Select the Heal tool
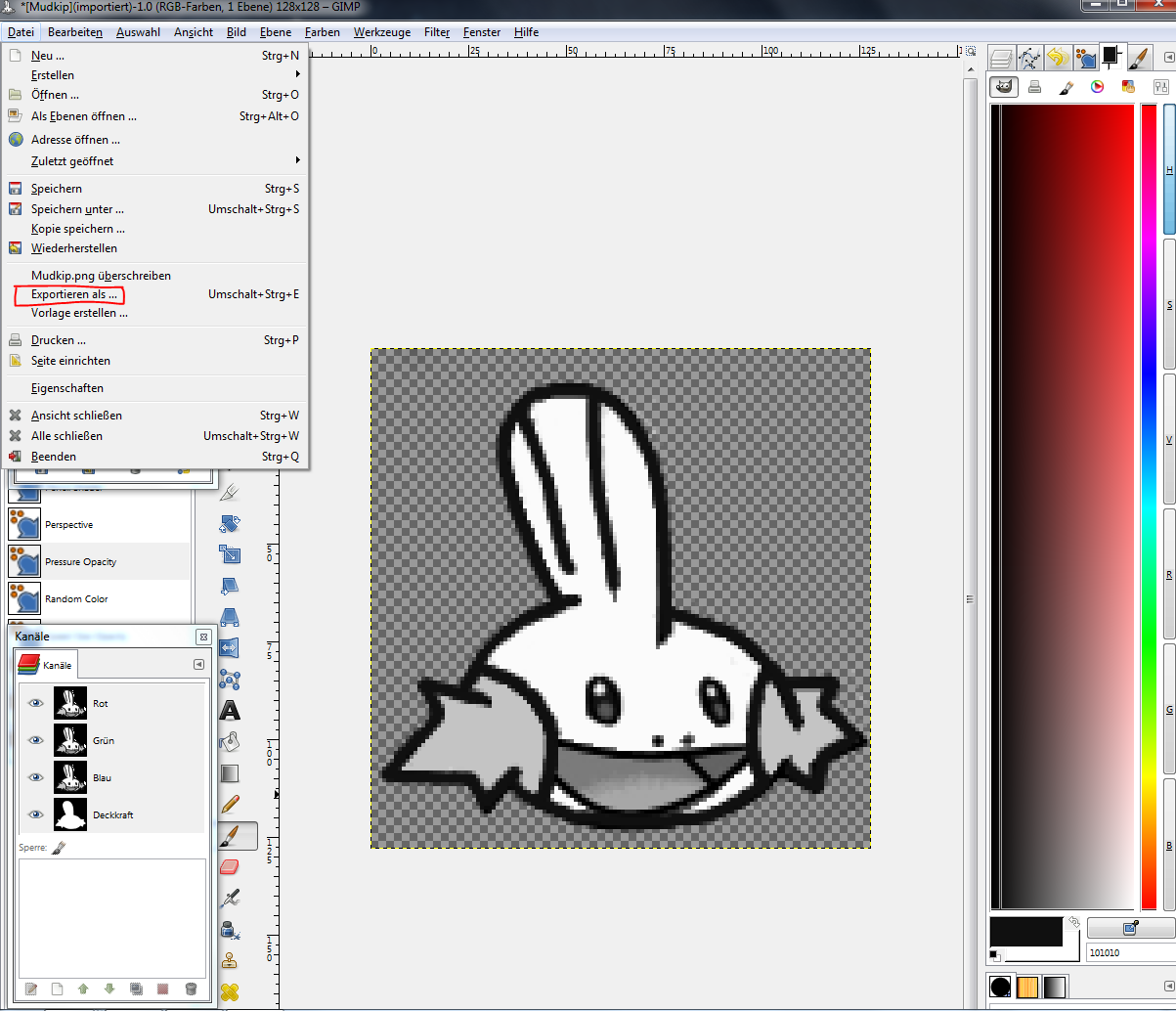Screen dimensions: 1176x1011 (230, 991)
